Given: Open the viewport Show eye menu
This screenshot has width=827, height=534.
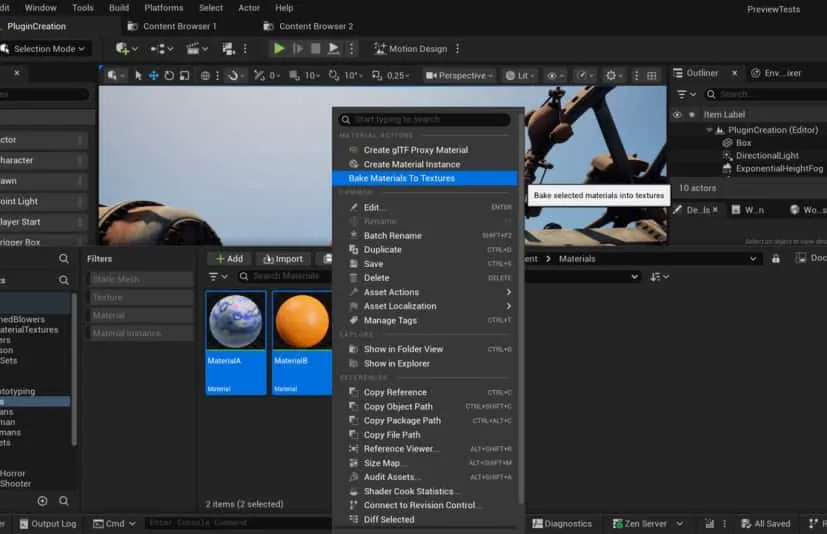Looking at the screenshot, I should click(x=554, y=75).
